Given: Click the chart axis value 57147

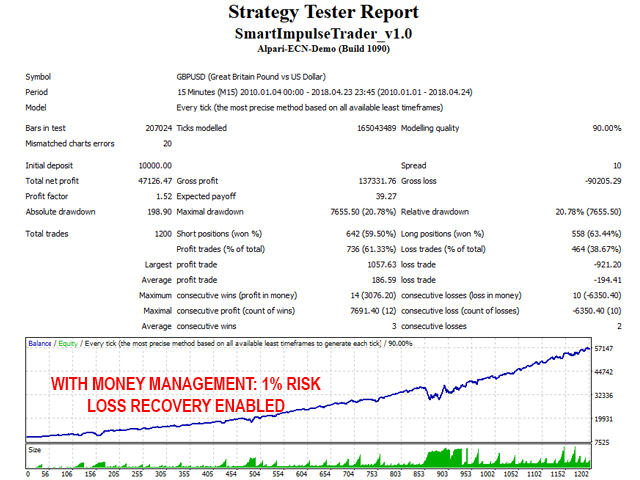Looking at the screenshot, I should click(604, 349).
